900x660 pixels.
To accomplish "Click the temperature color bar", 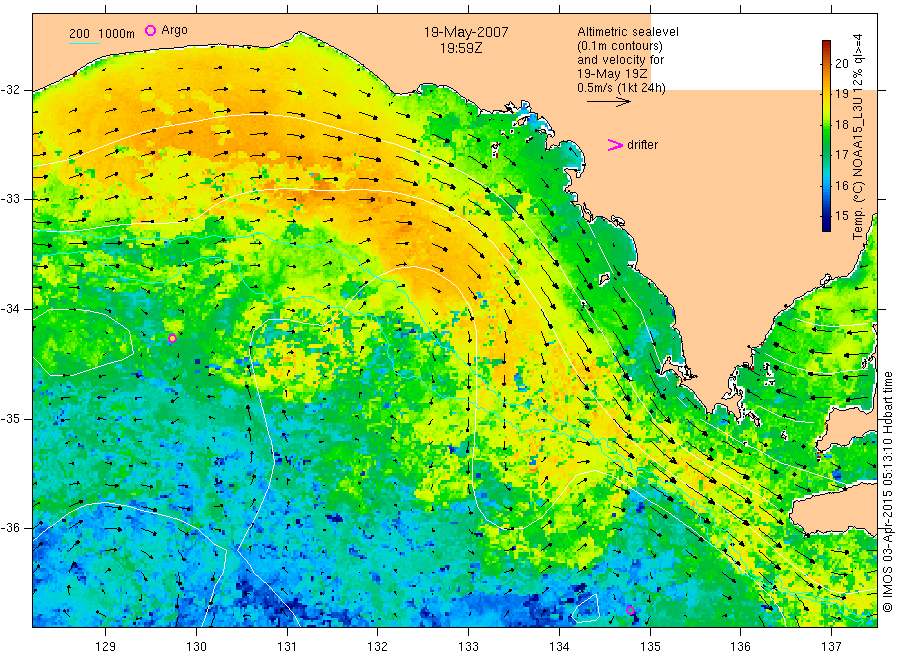I will (826, 136).
